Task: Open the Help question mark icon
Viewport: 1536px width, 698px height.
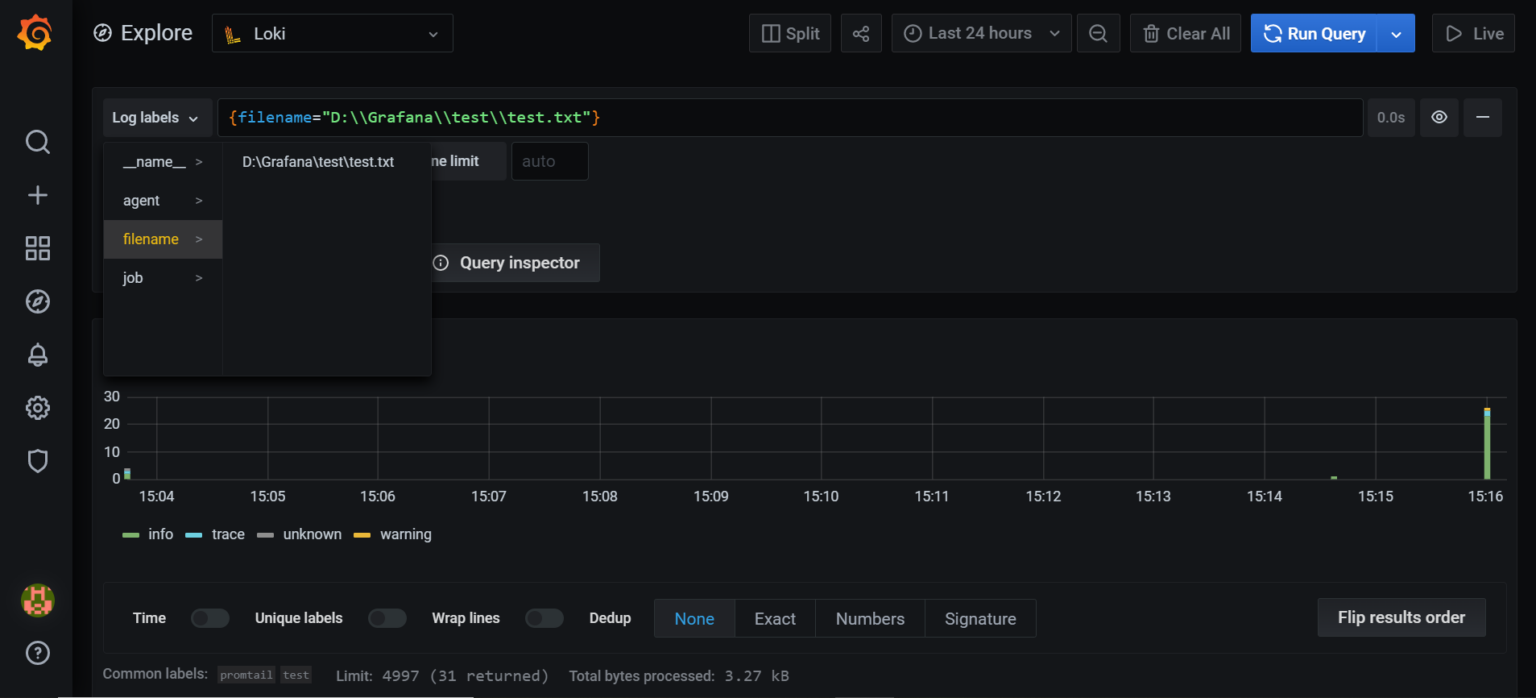Action: pyautogui.click(x=37, y=653)
